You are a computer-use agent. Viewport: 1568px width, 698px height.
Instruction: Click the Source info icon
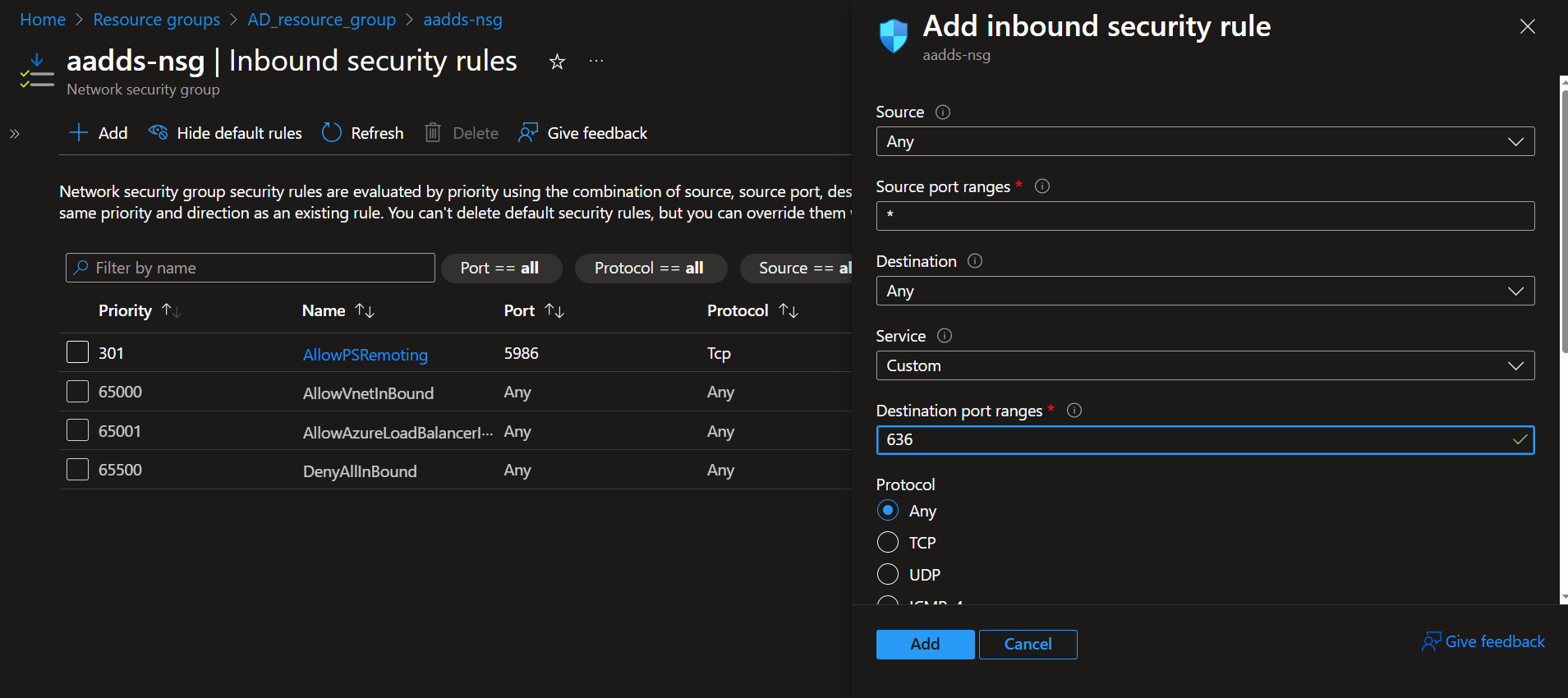(x=943, y=113)
